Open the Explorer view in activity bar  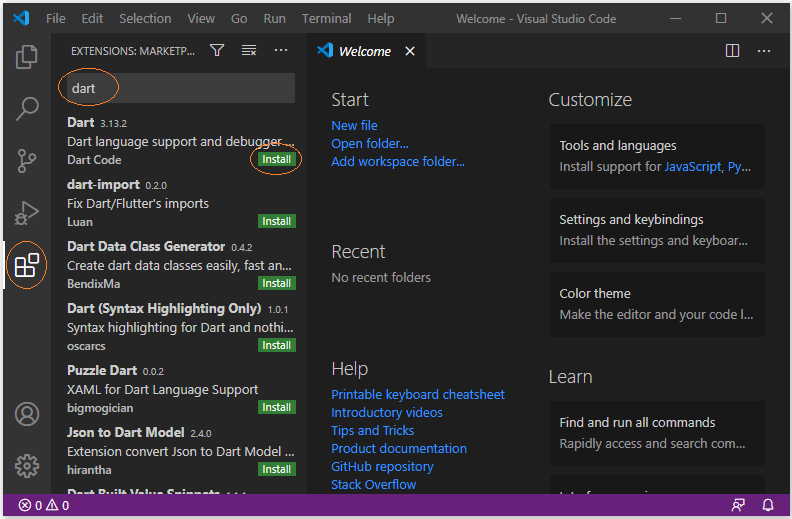(x=27, y=57)
